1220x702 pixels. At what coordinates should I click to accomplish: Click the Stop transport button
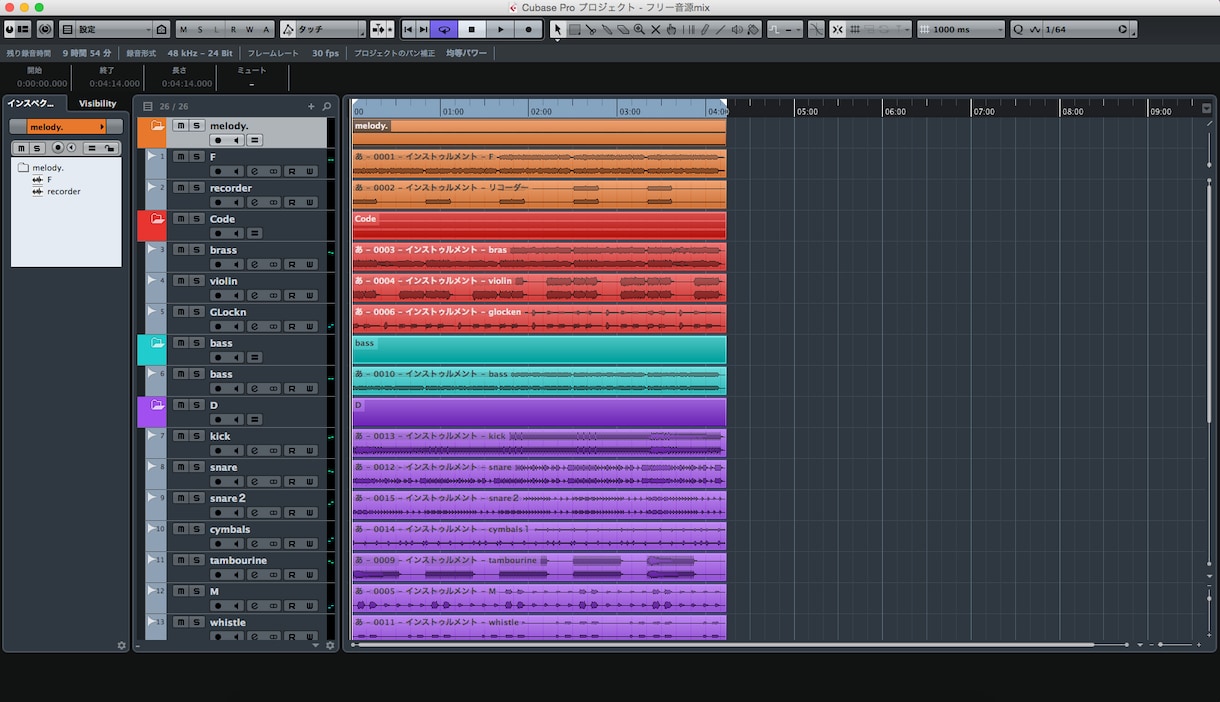[472, 30]
